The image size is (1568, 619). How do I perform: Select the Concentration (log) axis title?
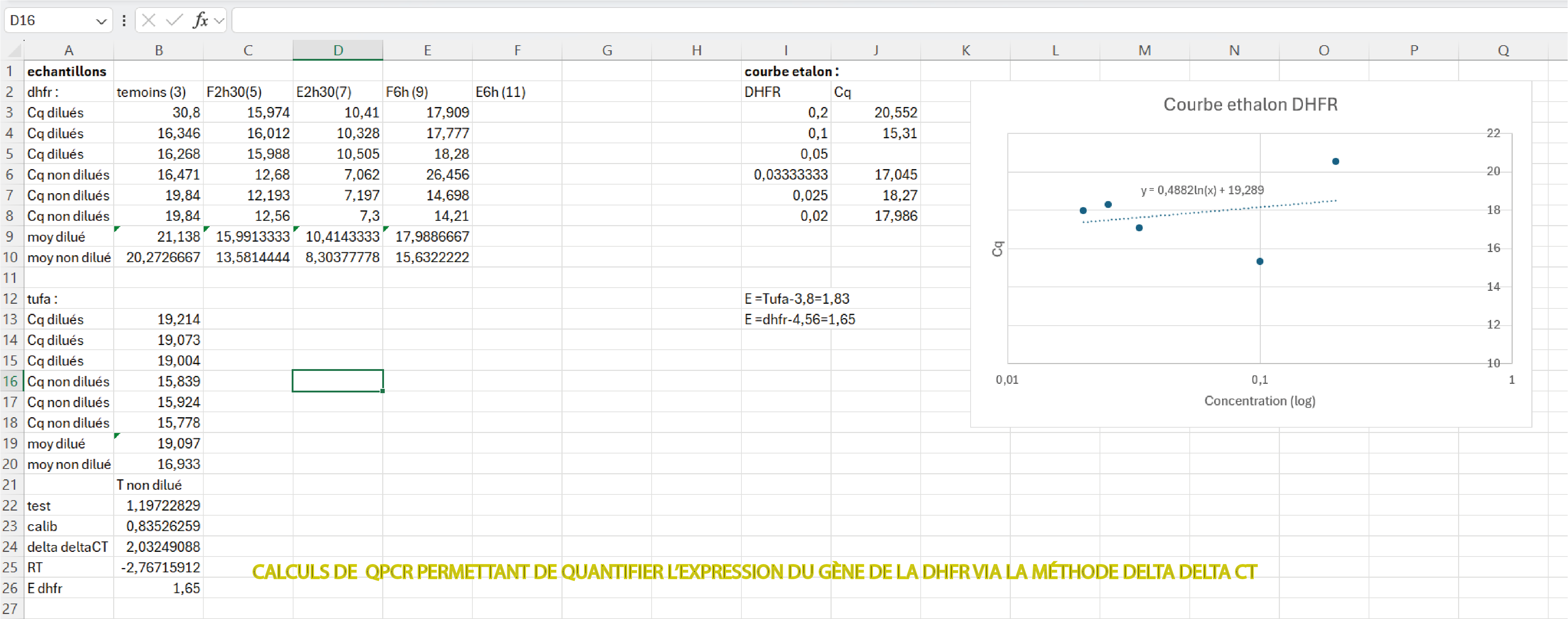[1259, 400]
